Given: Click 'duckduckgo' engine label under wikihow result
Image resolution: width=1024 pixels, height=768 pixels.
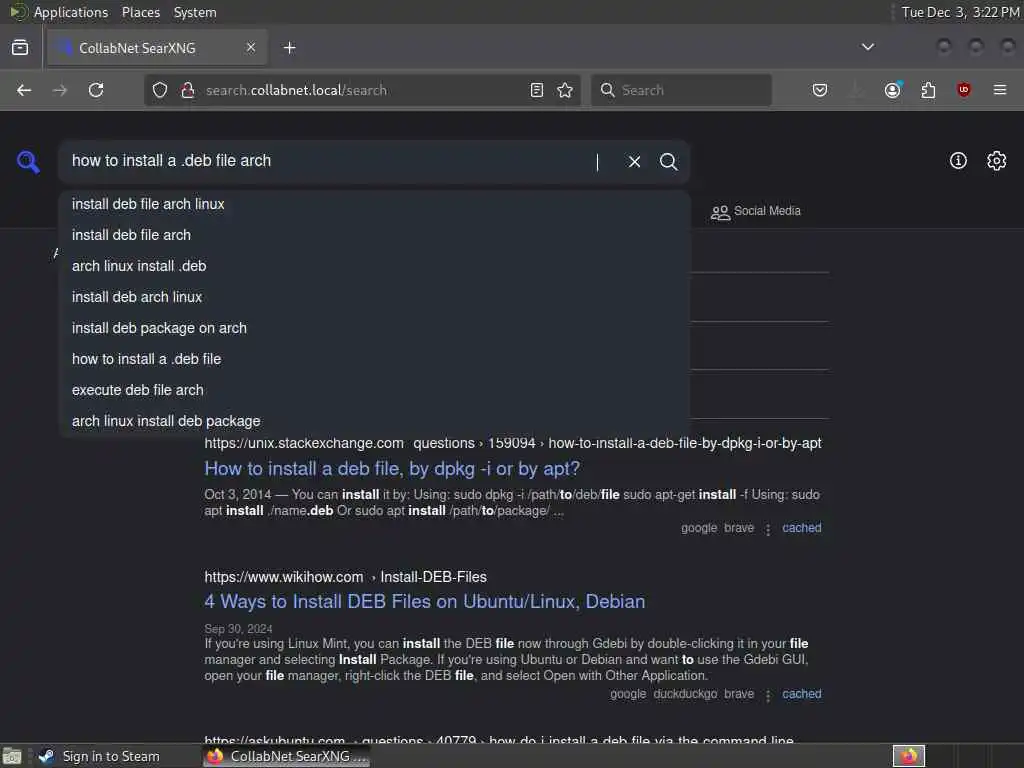Looking at the screenshot, I should (x=685, y=694).
